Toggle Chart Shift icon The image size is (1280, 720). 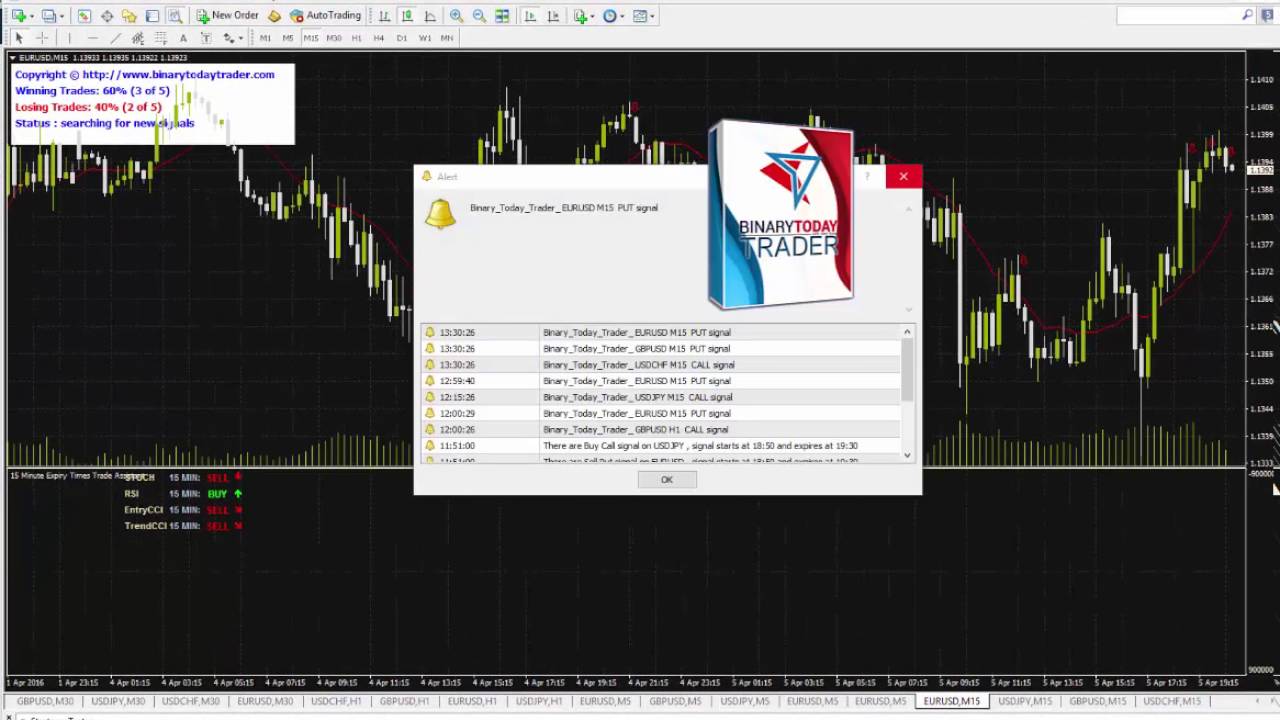click(x=553, y=16)
